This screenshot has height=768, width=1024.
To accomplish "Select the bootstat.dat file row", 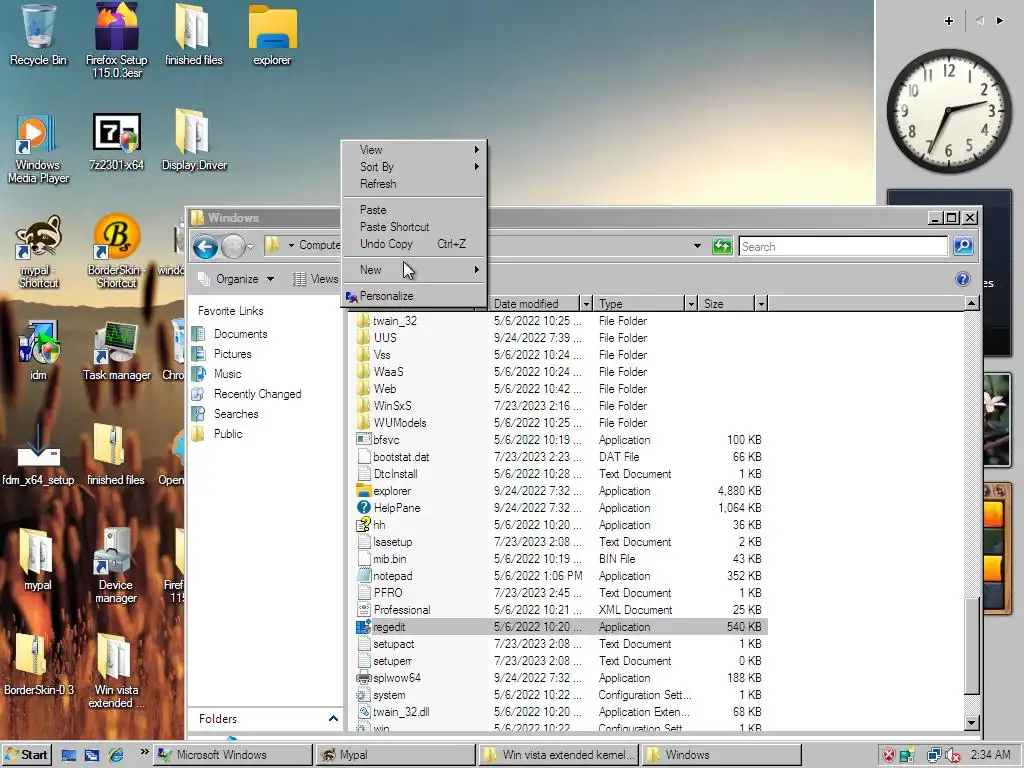I will (560, 456).
